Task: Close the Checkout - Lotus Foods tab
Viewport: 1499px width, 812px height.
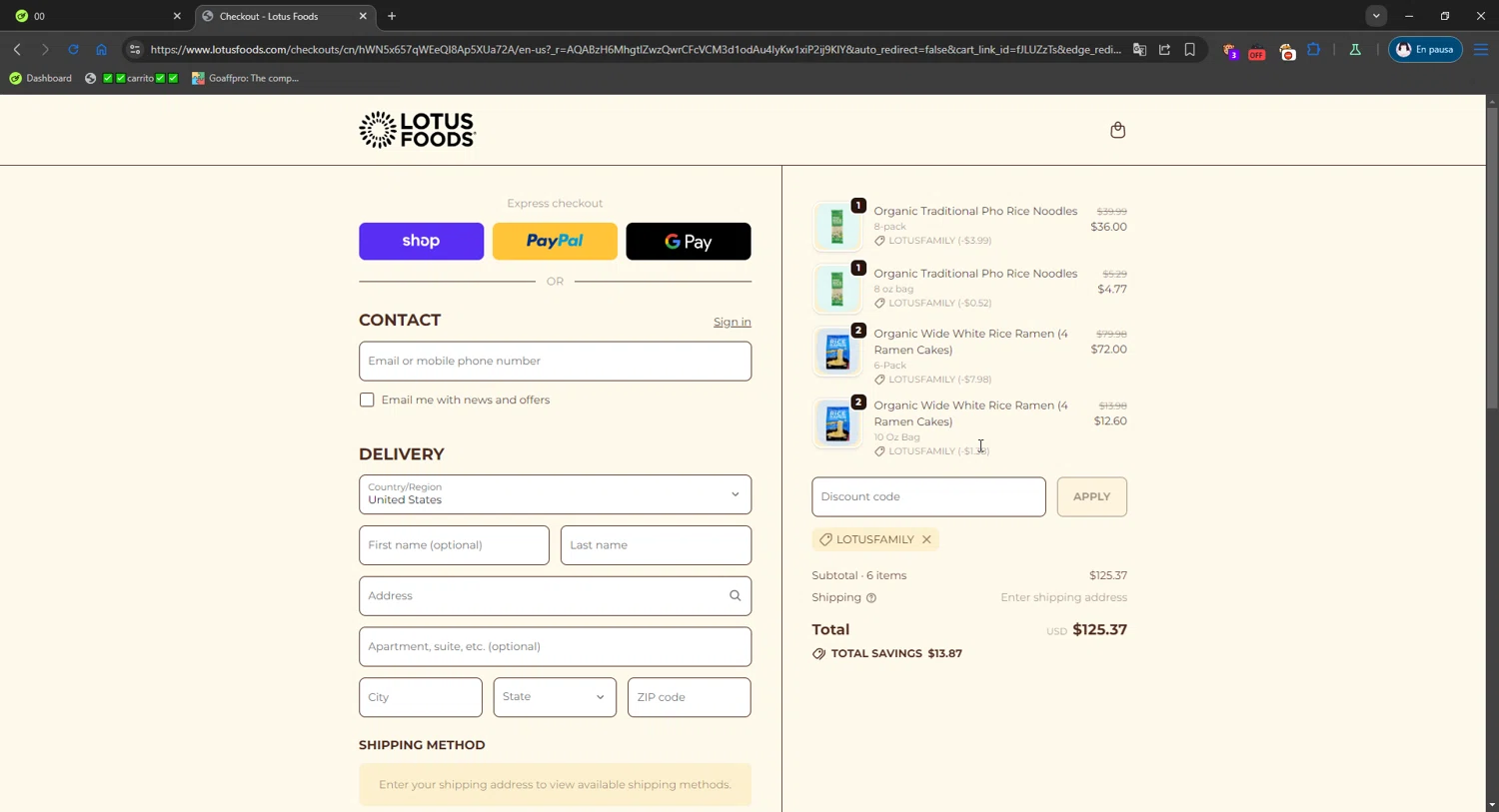Action: [x=363, y=16]
